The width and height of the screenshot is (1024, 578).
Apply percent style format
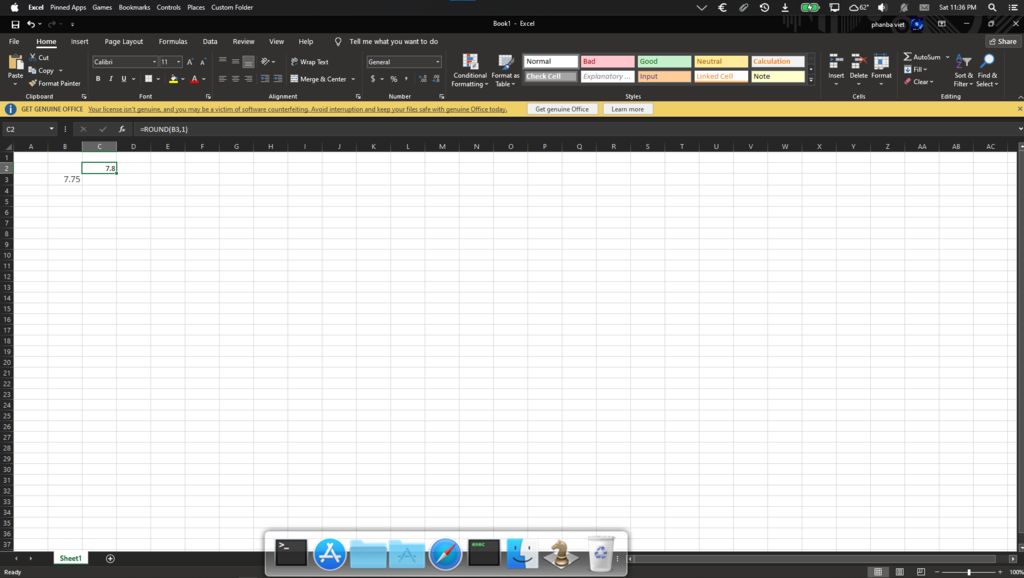394,79
